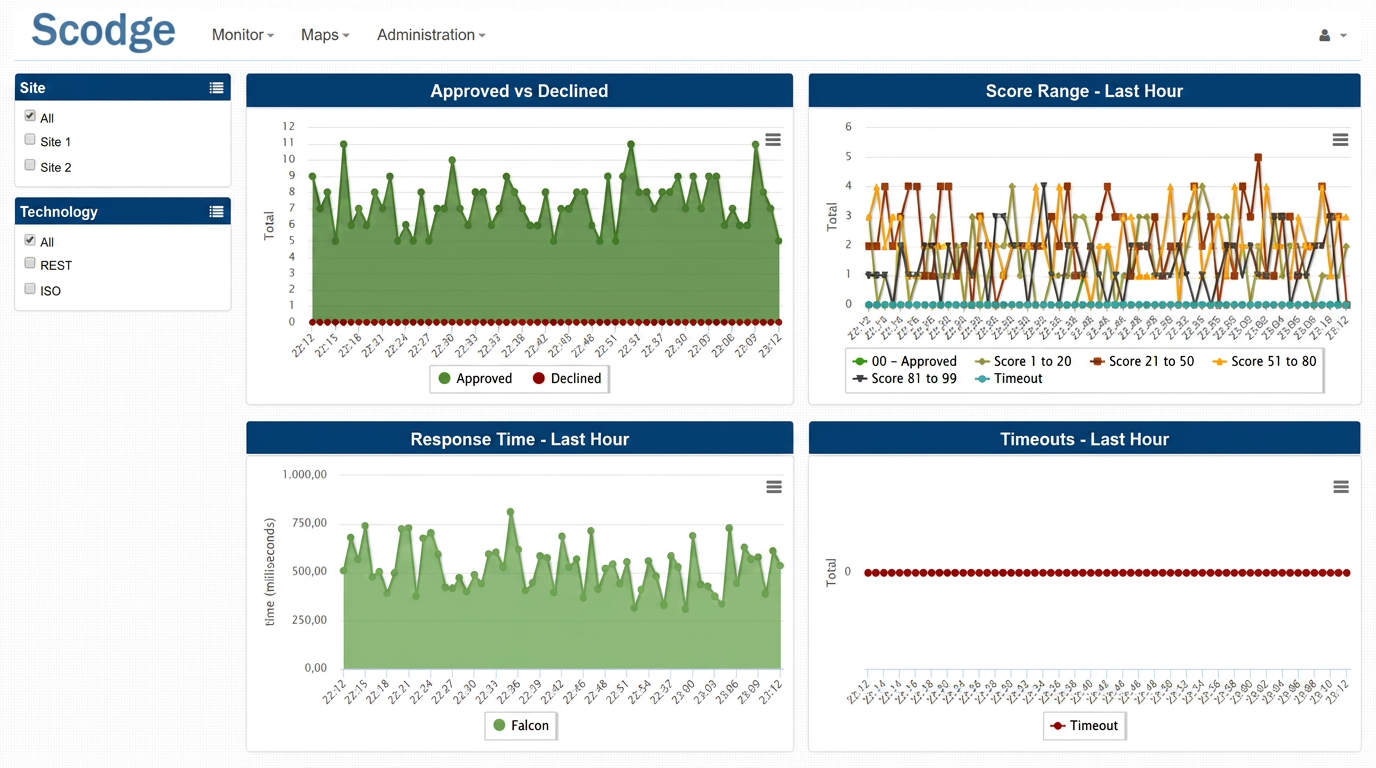Click the Timeouts - Last Hour title
Image resolution: width=1376 pixels, height=768 pixels.
coord(1084,439)
